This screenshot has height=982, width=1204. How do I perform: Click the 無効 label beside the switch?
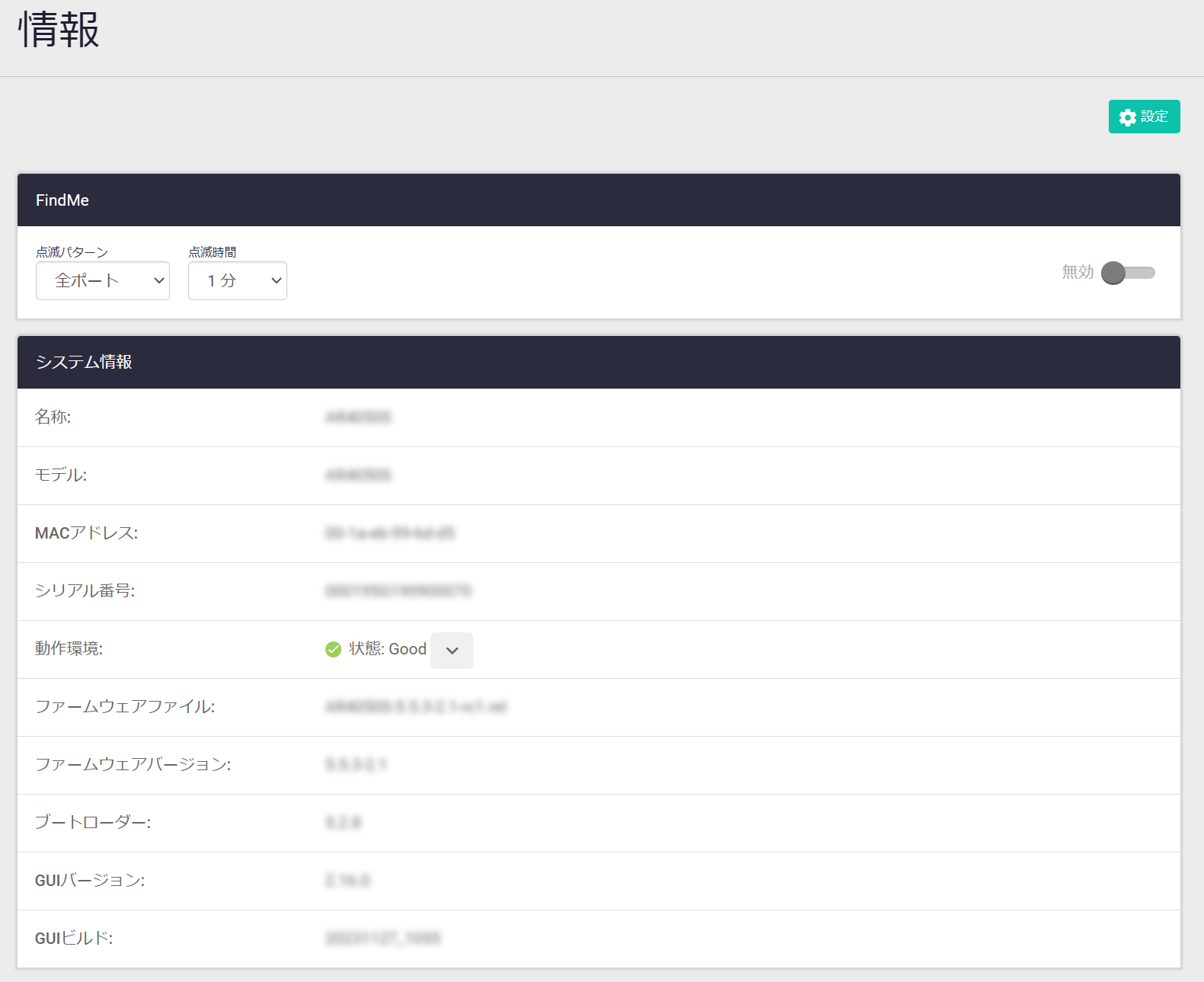click(x=1078, y=272)
